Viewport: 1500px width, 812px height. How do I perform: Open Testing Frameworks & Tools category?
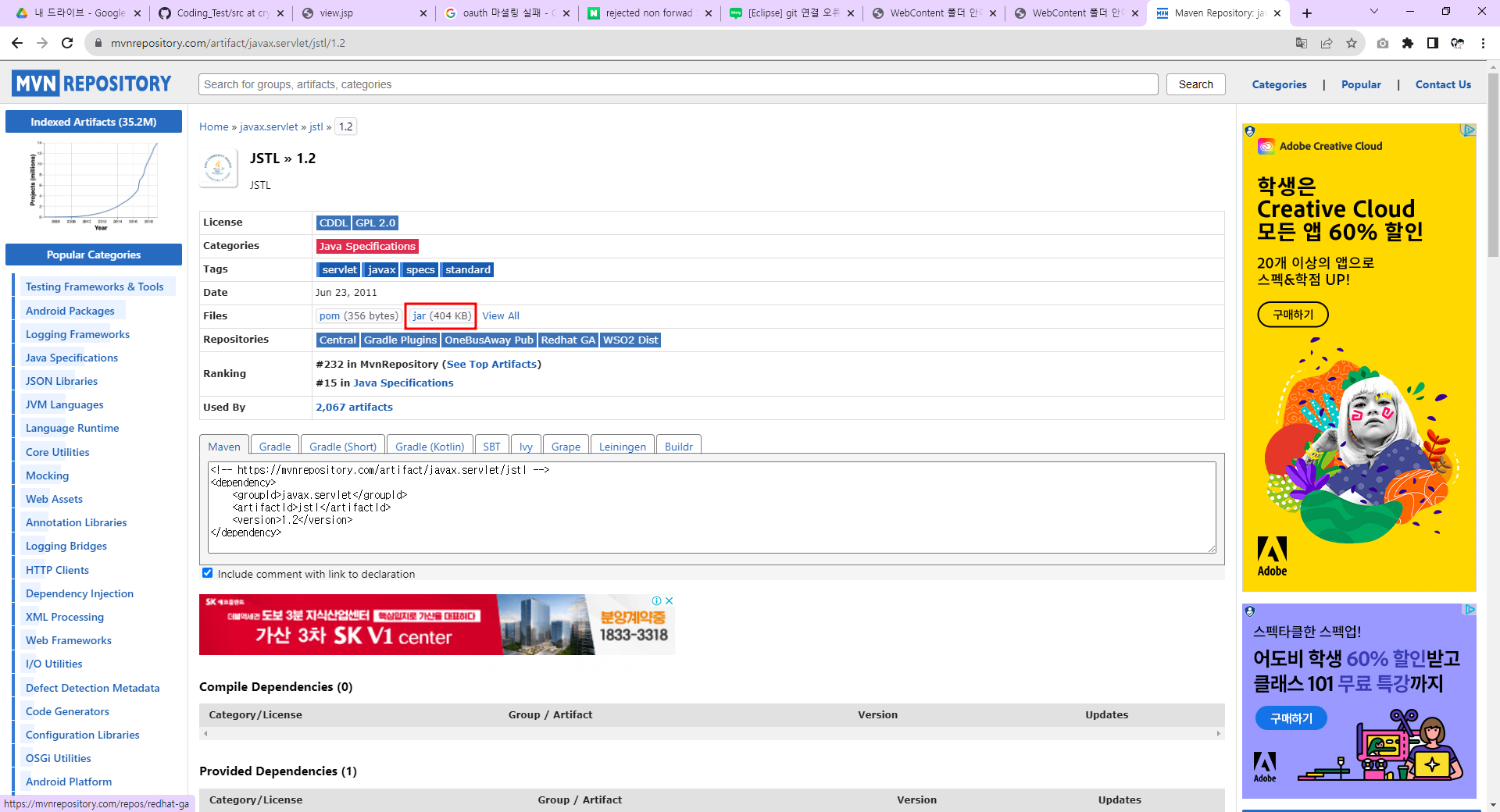(95, 287)
